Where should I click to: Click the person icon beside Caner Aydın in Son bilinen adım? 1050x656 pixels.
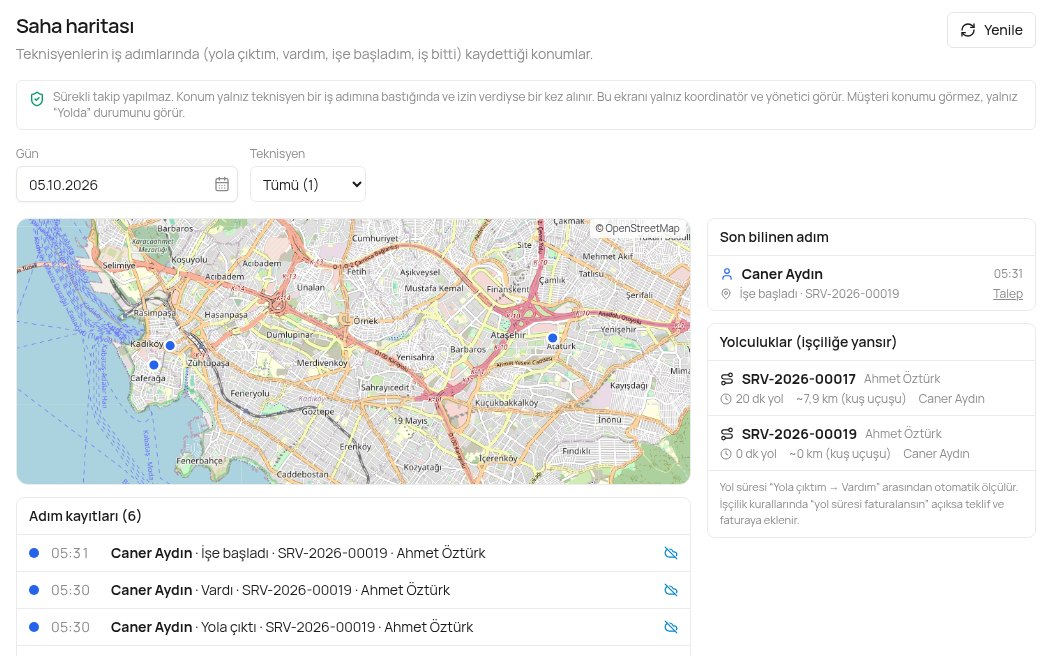click(x=727, y=274)
